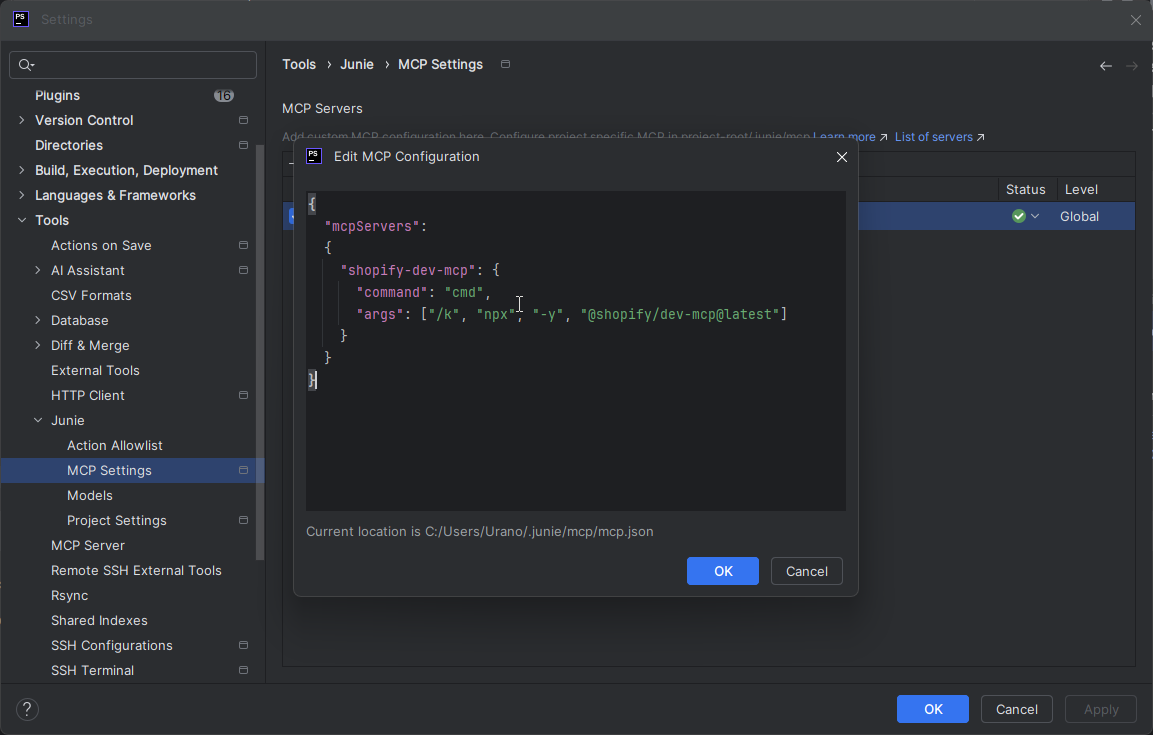Click Cancel at bottom of Settings window
The image size is (1153, 735).
[x=1017, y=709]
